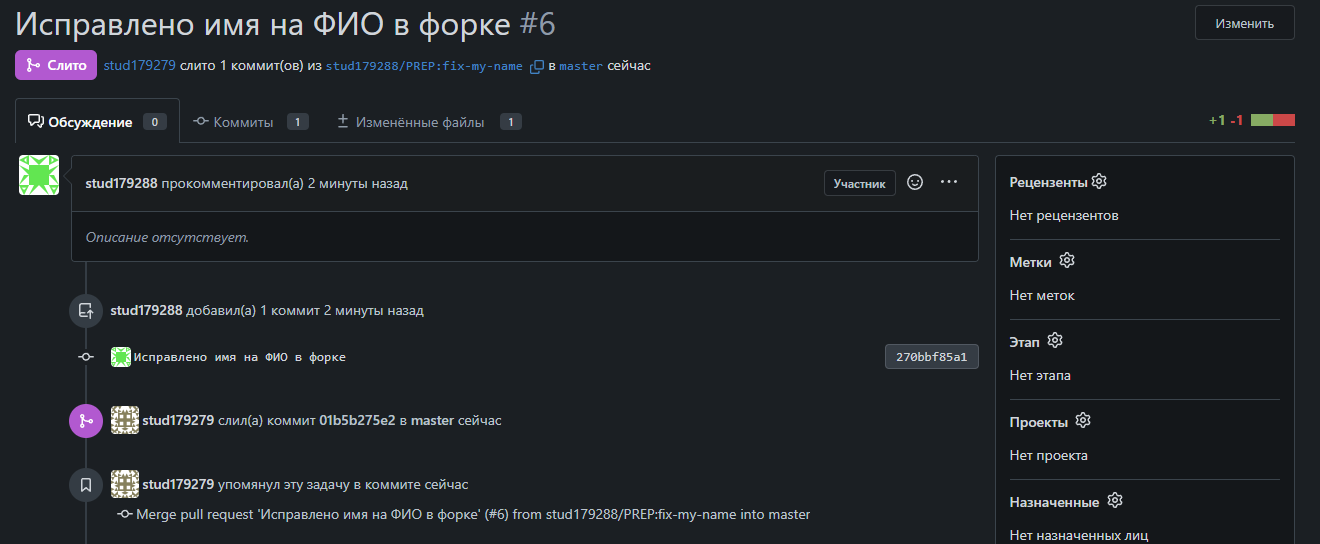Image resolution: width=1320 pixels, height=544 pixels.
Task: Open Этап gear settings
Action: [x=1055, y=341]
